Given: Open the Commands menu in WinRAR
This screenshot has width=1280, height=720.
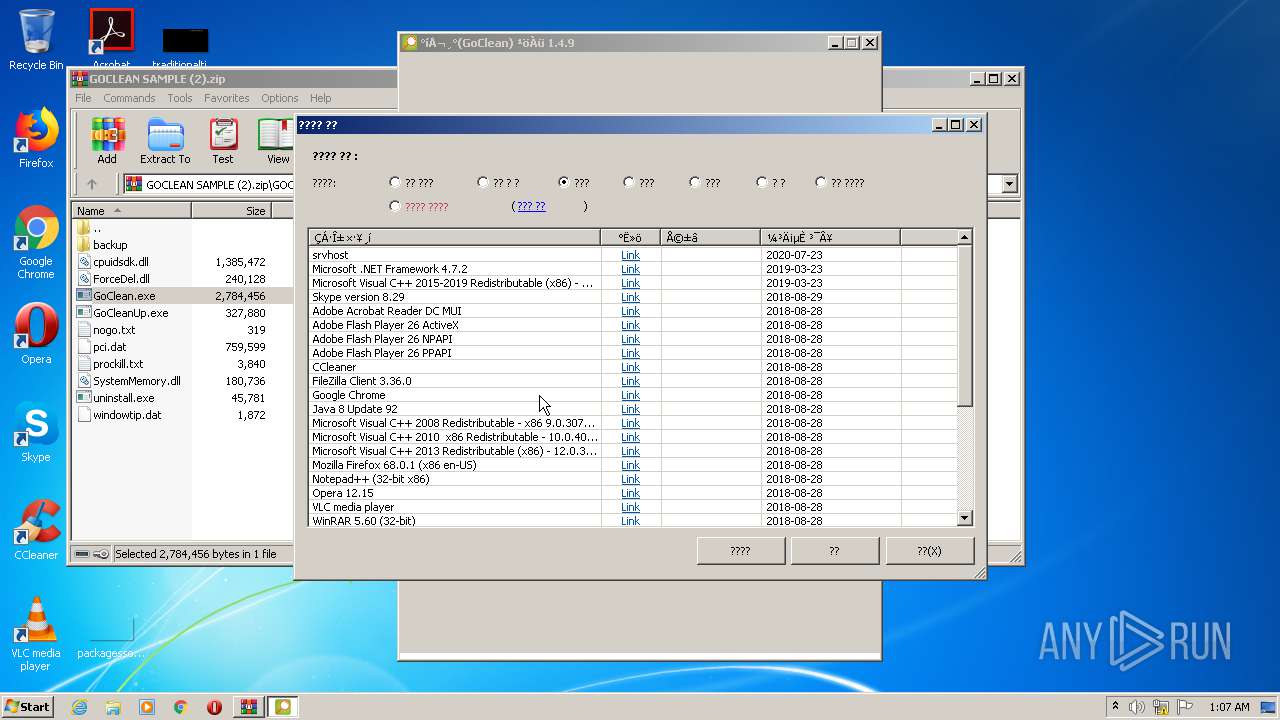Looking at the screenshot, I should click(x=129, y=98).
